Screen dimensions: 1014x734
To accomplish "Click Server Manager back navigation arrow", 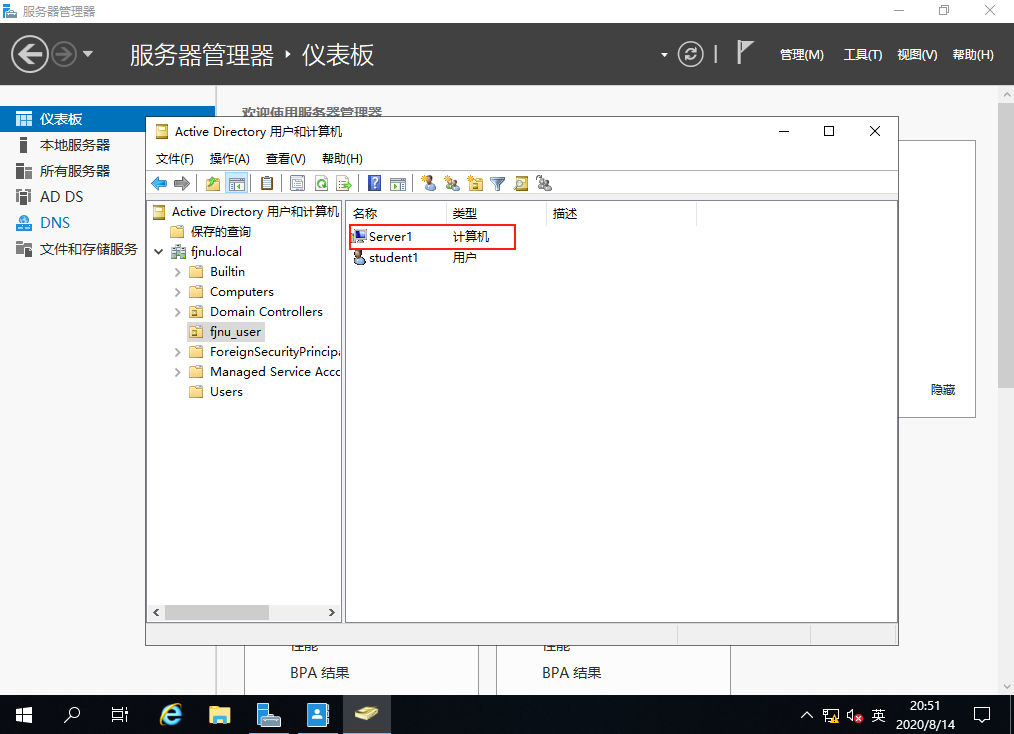I will pyautogui.click(x=30, y=54).
